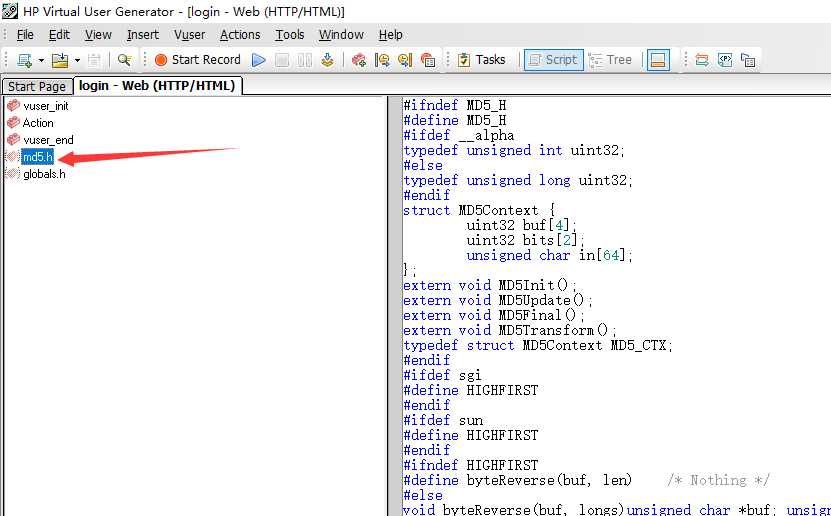Image resolution: width=831 pixels, height=516 pixels.
Task: Switch to Script view
Action: pyautogui.click(x=554, y=60)
